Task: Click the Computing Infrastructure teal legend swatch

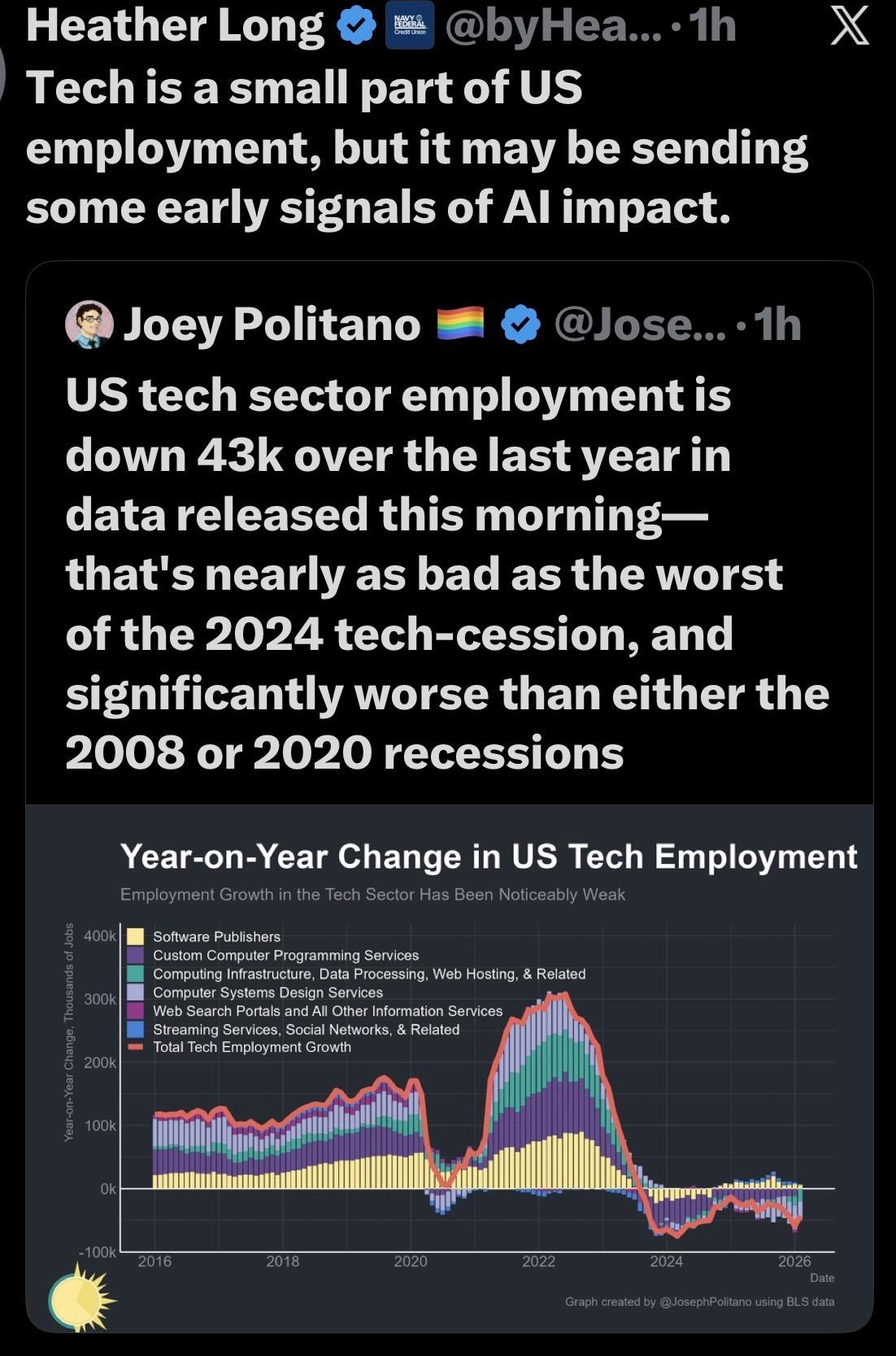Action: point(136,974)
